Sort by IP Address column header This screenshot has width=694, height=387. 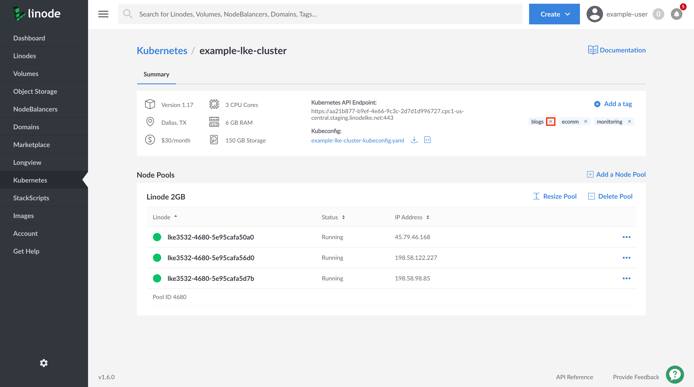point(412,217)
